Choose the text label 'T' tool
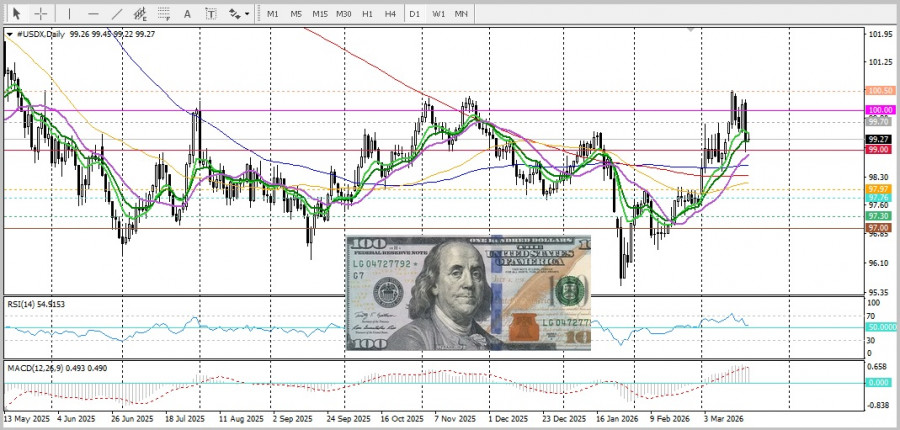900x430 pixels. click(x=211, y=13)
